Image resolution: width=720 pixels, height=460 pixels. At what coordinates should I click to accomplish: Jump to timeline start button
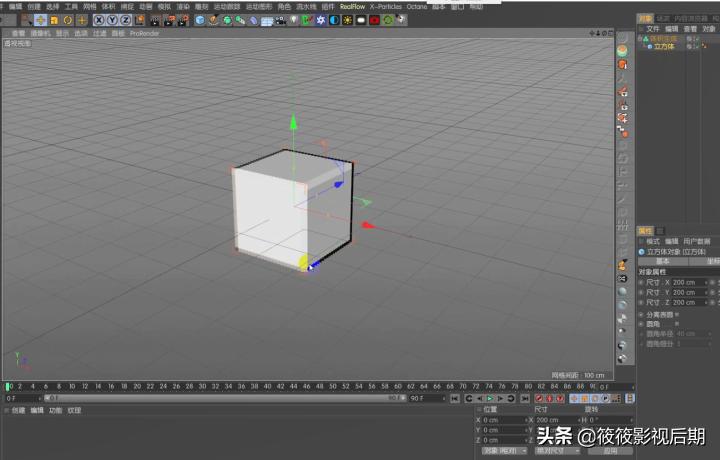(469, 398)
